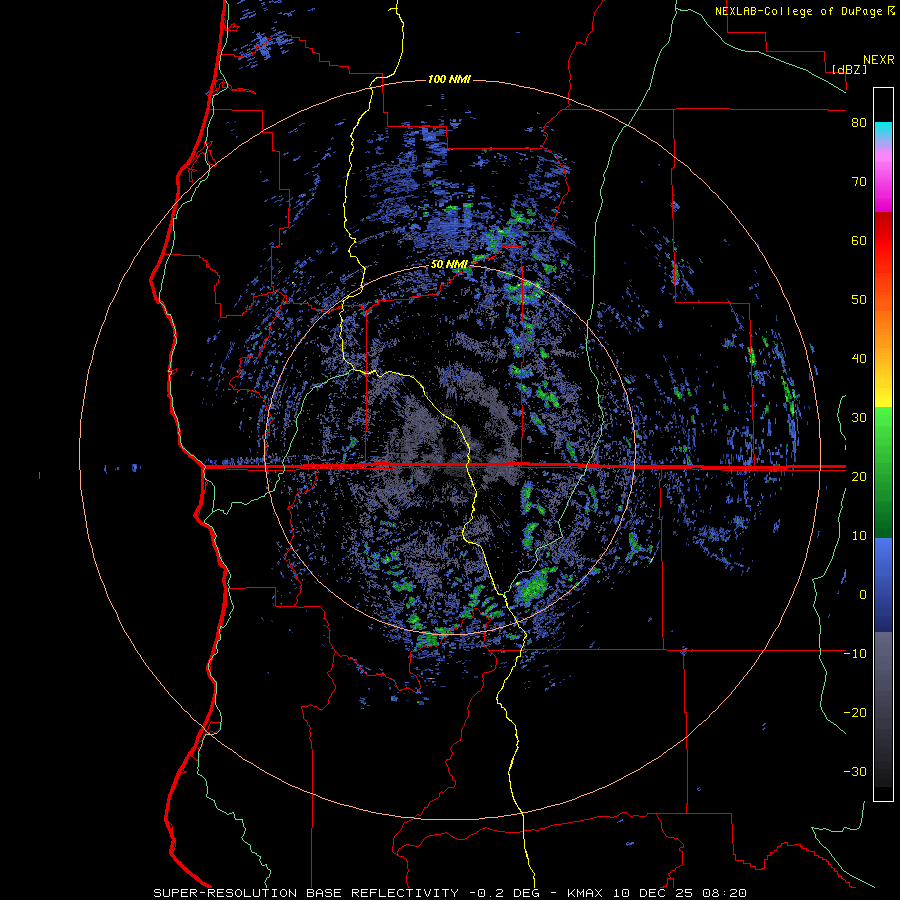Screen dimensions: 900x900
Task: Click the 40 value on dBZ scale
Action: pos(859,359)
